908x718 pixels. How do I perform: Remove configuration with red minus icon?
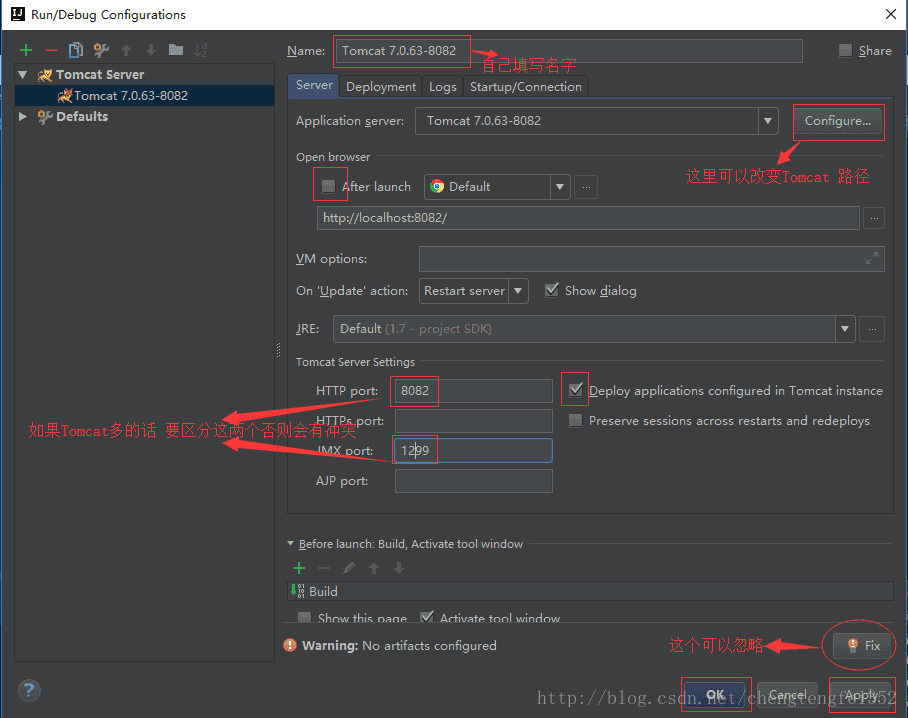pos(51,50)
